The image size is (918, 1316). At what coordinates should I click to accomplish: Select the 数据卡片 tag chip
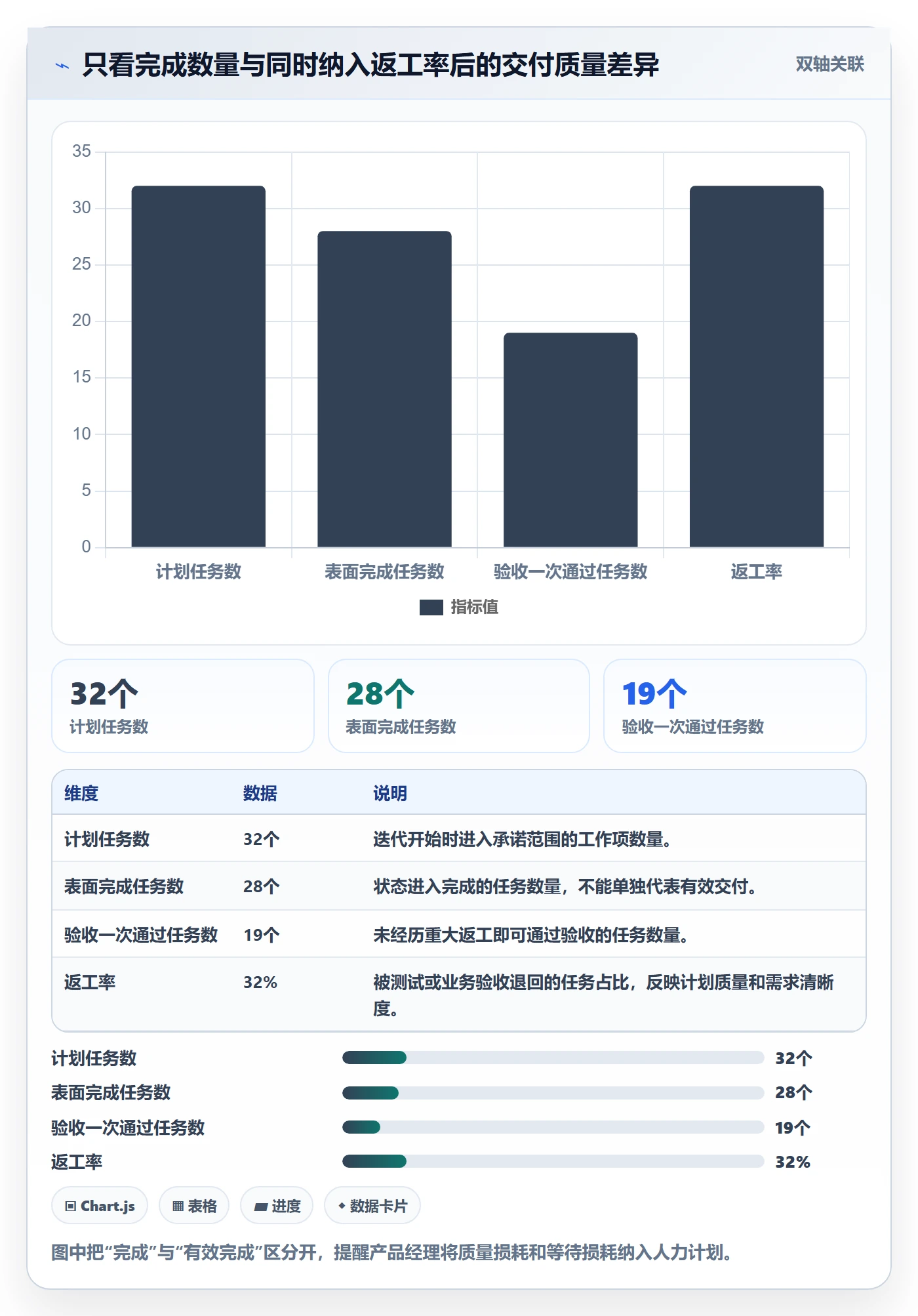tap(372, 1206)
